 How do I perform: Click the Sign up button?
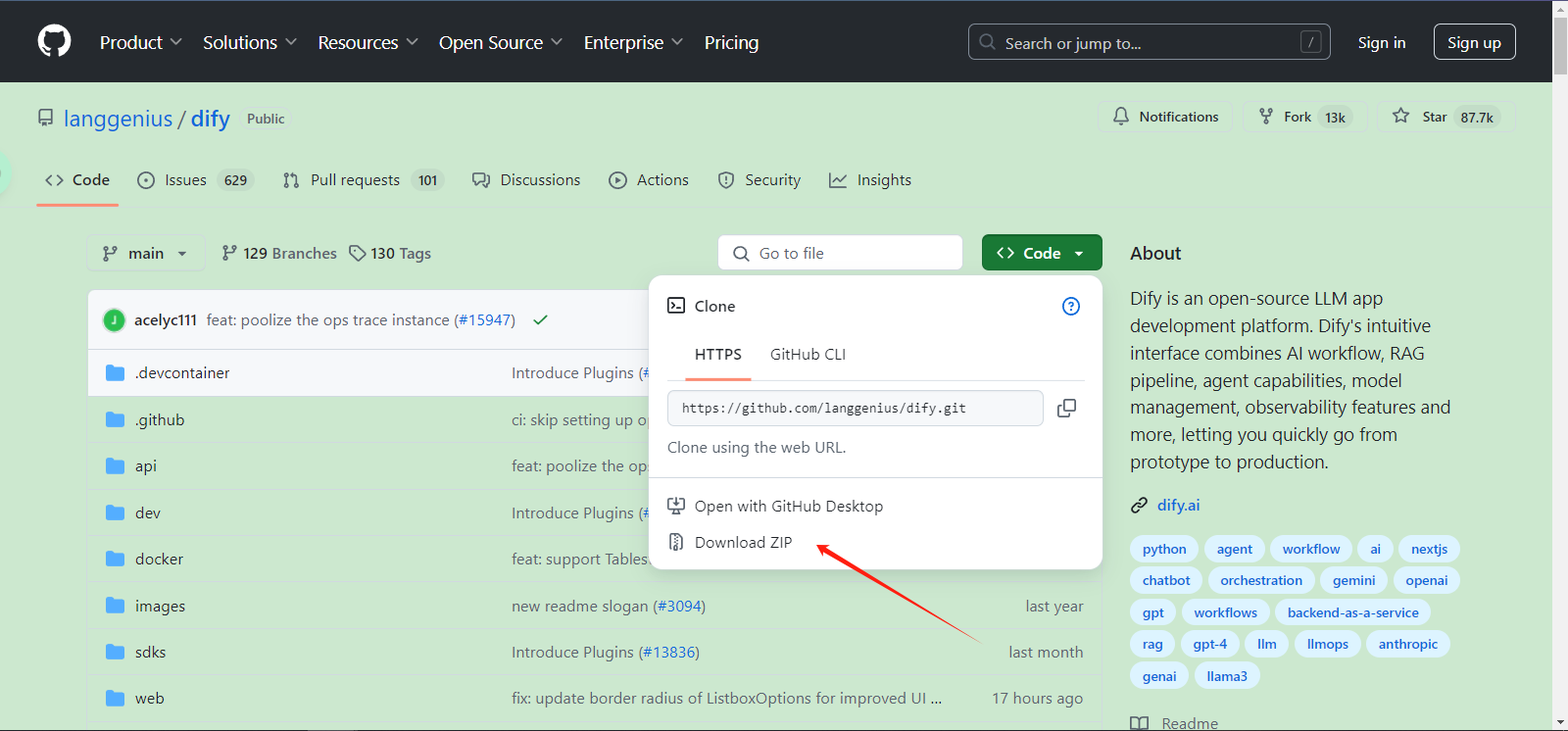click(x=1473, y=42)
